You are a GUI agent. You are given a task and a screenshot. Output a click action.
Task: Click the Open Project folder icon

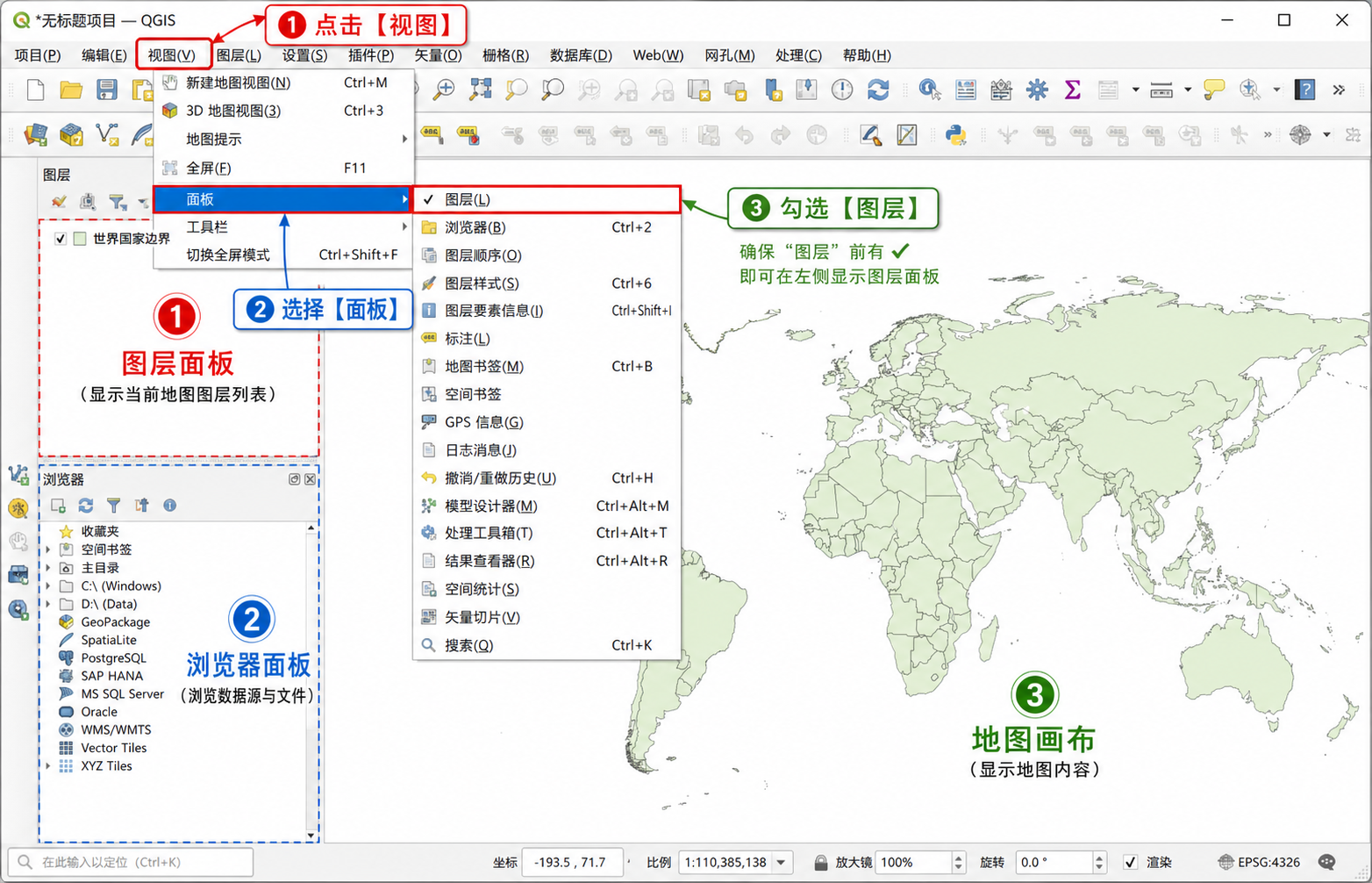pyautogui.click(x=71, y=90)
